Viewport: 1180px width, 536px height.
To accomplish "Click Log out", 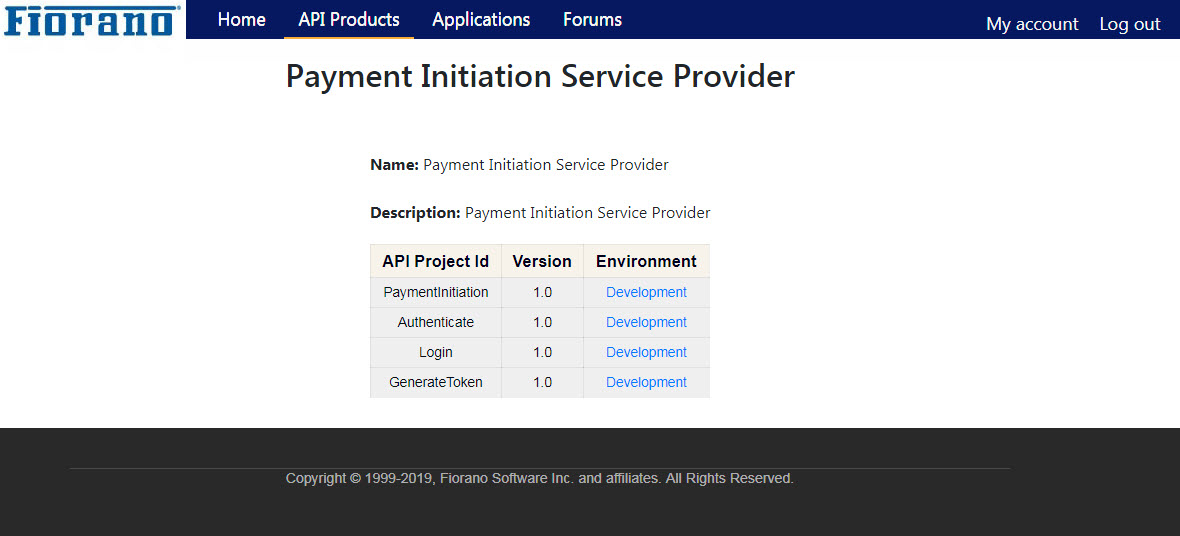I will click(x=1130, y=24).
